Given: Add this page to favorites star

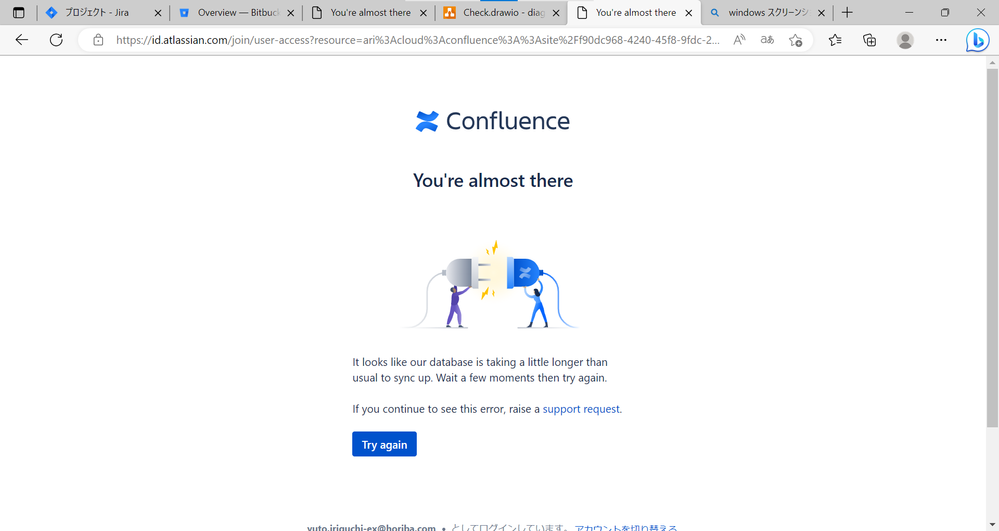Looking at the screenshot, I should [x=796, y=40].
